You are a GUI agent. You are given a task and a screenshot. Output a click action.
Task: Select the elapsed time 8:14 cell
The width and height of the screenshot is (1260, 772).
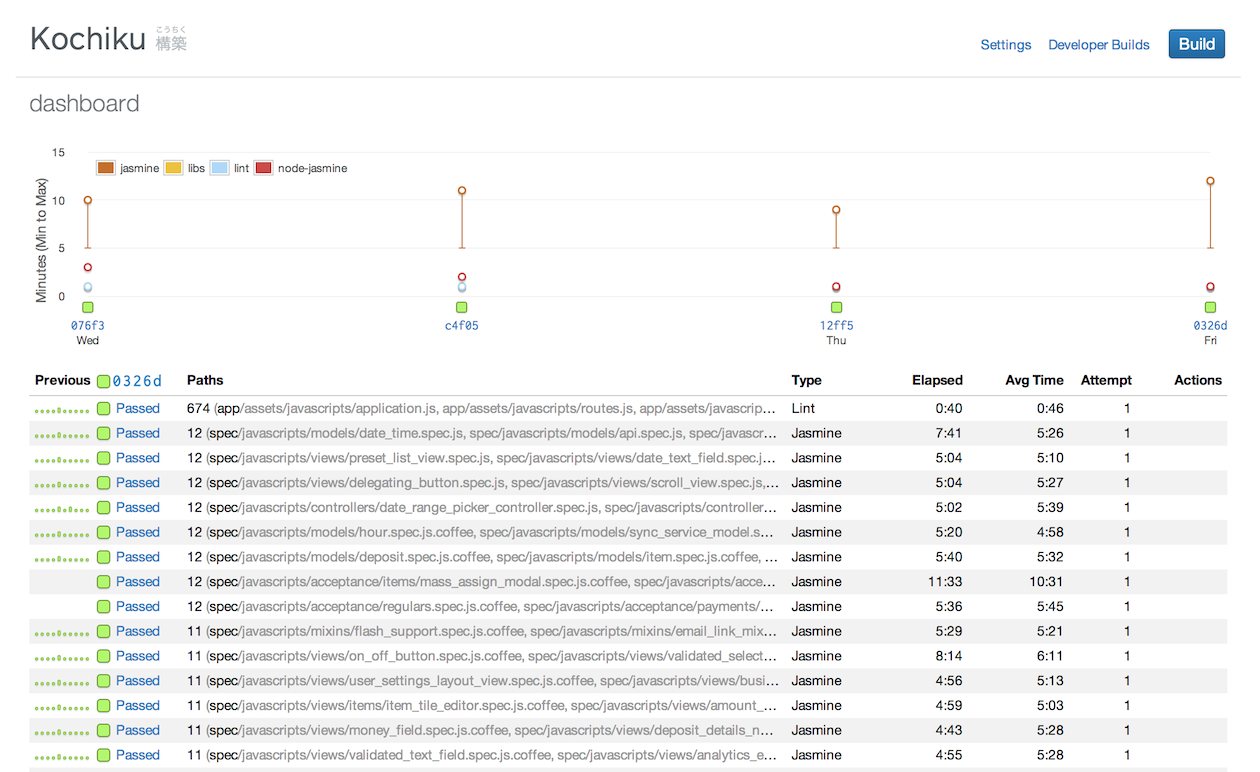pos(949,656)
